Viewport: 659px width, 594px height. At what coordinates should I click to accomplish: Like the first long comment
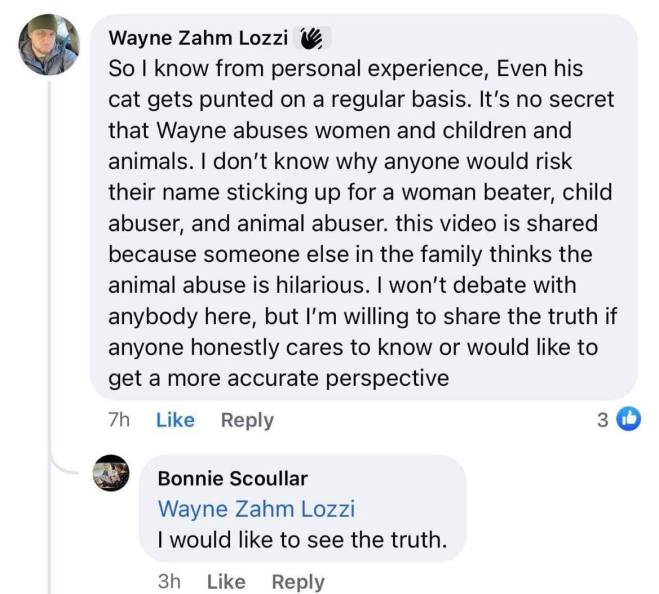point(175,421)
